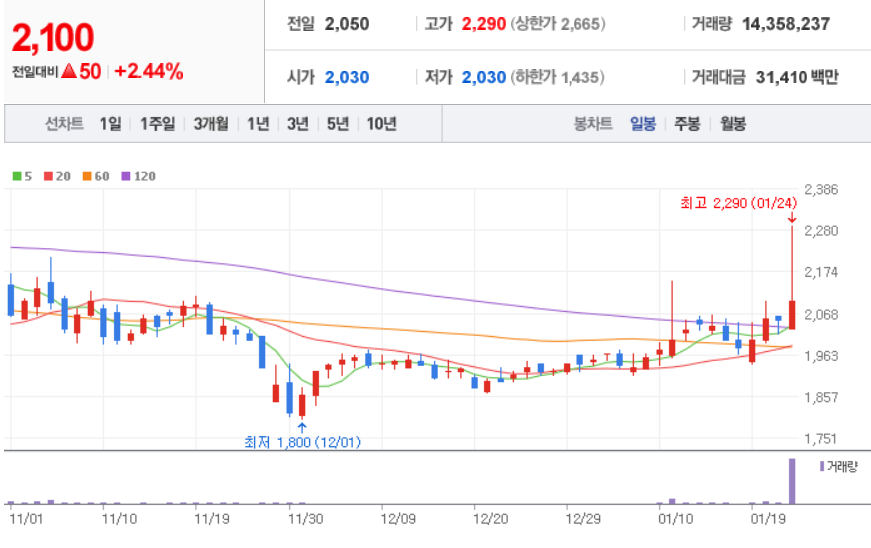Click the 11/19 date axis label
The image size is (871, 548).
click(x=212, y=519)
